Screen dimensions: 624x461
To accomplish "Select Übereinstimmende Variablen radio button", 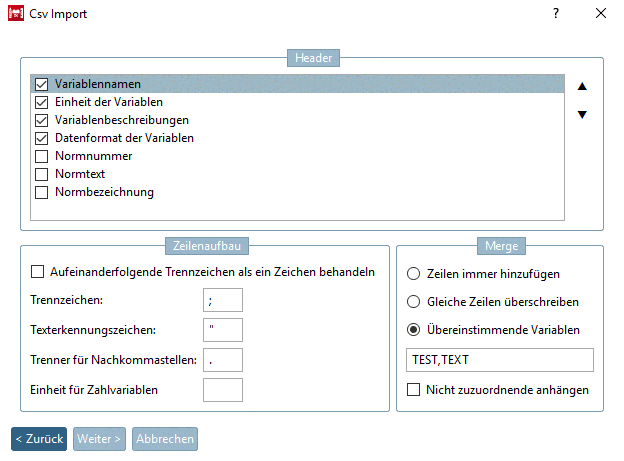I will [x=413, y=330].
